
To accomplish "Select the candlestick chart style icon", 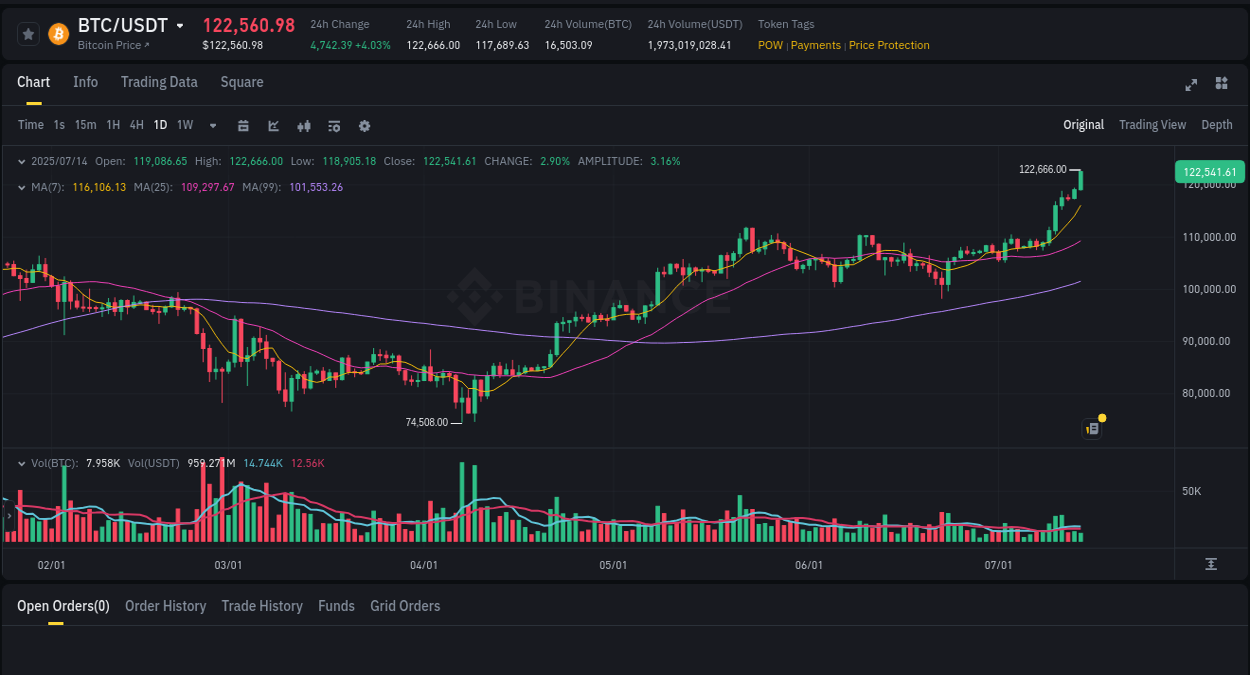I will pyautogui.click(x=303, y=126).
